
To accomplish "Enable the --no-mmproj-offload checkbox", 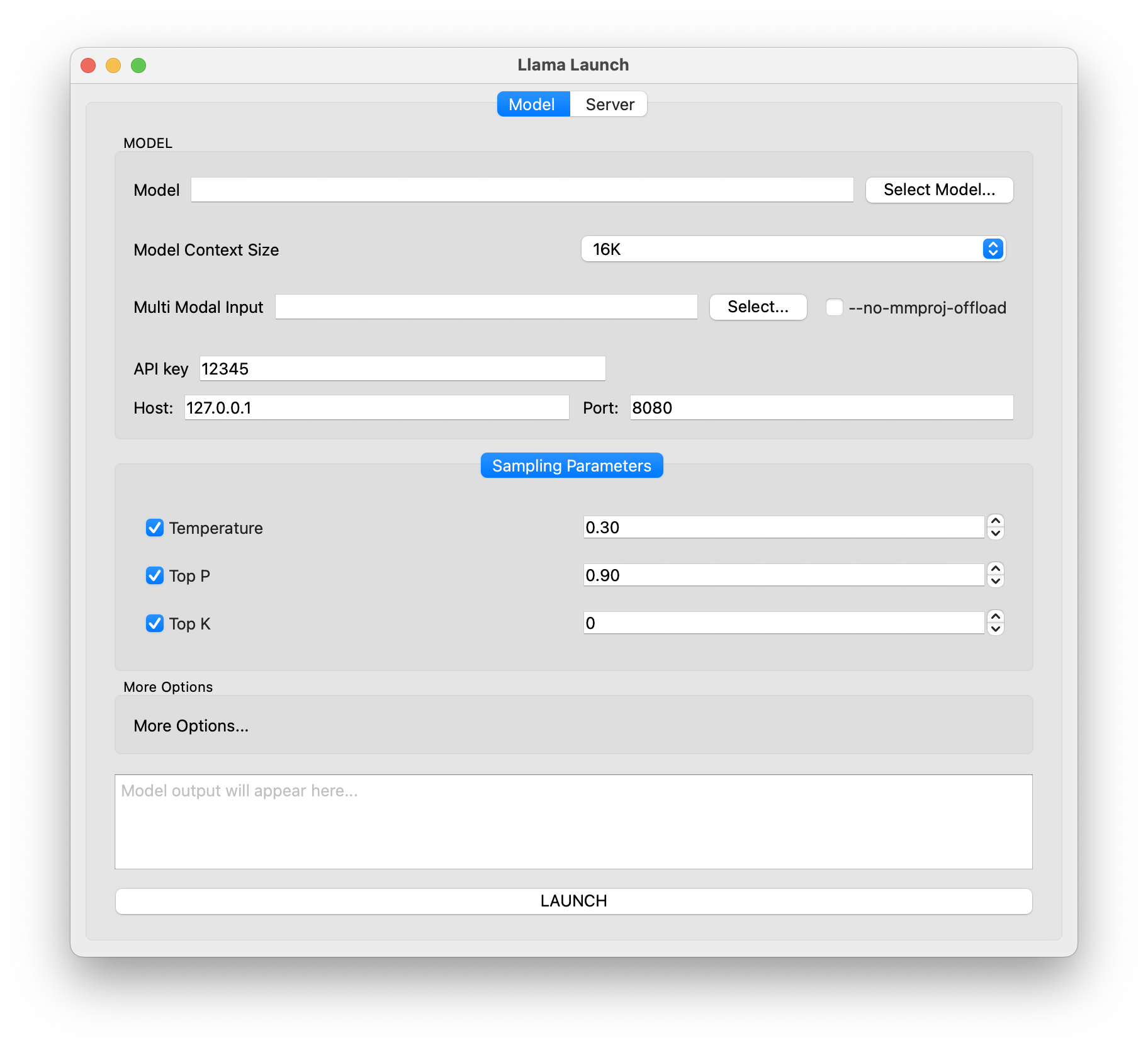I will tap(834, 307).
